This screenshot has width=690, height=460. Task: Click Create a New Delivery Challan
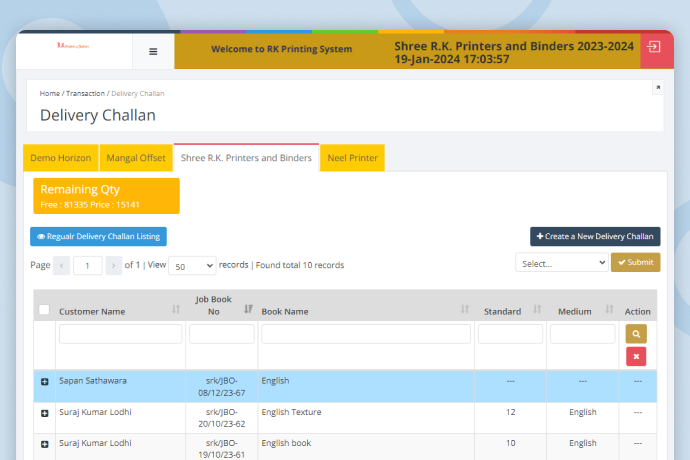click(595, 236)
